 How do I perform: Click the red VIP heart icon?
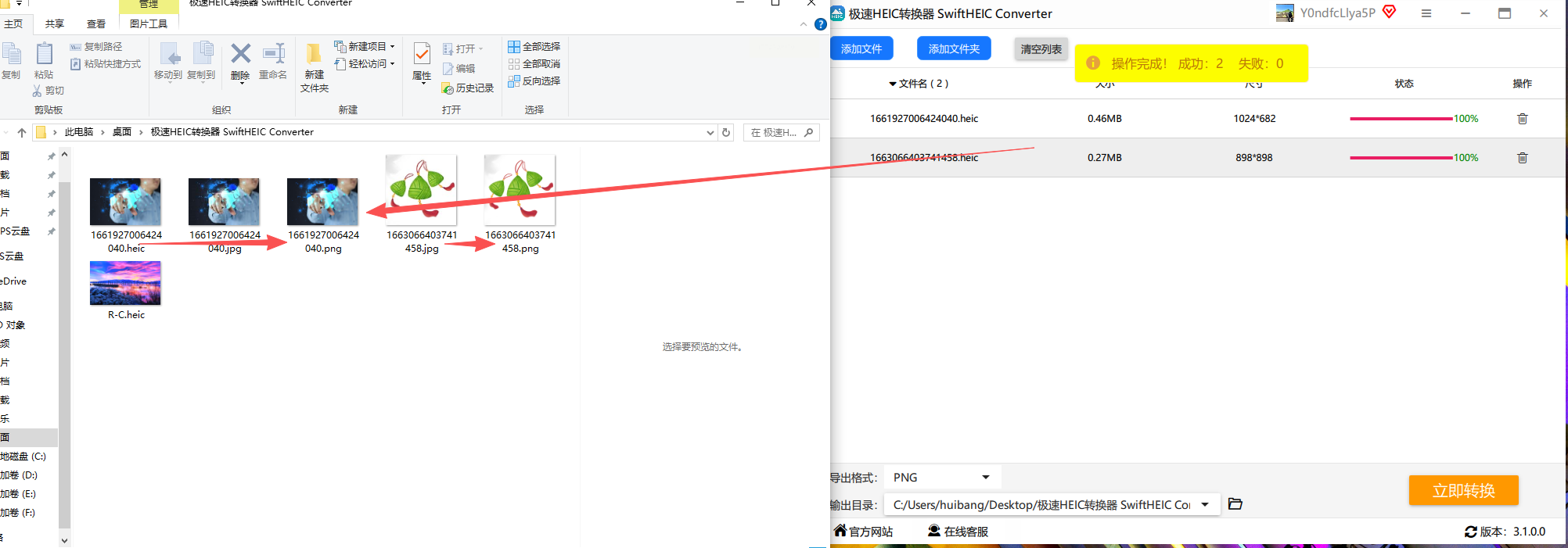click(x=1390, y=12)
